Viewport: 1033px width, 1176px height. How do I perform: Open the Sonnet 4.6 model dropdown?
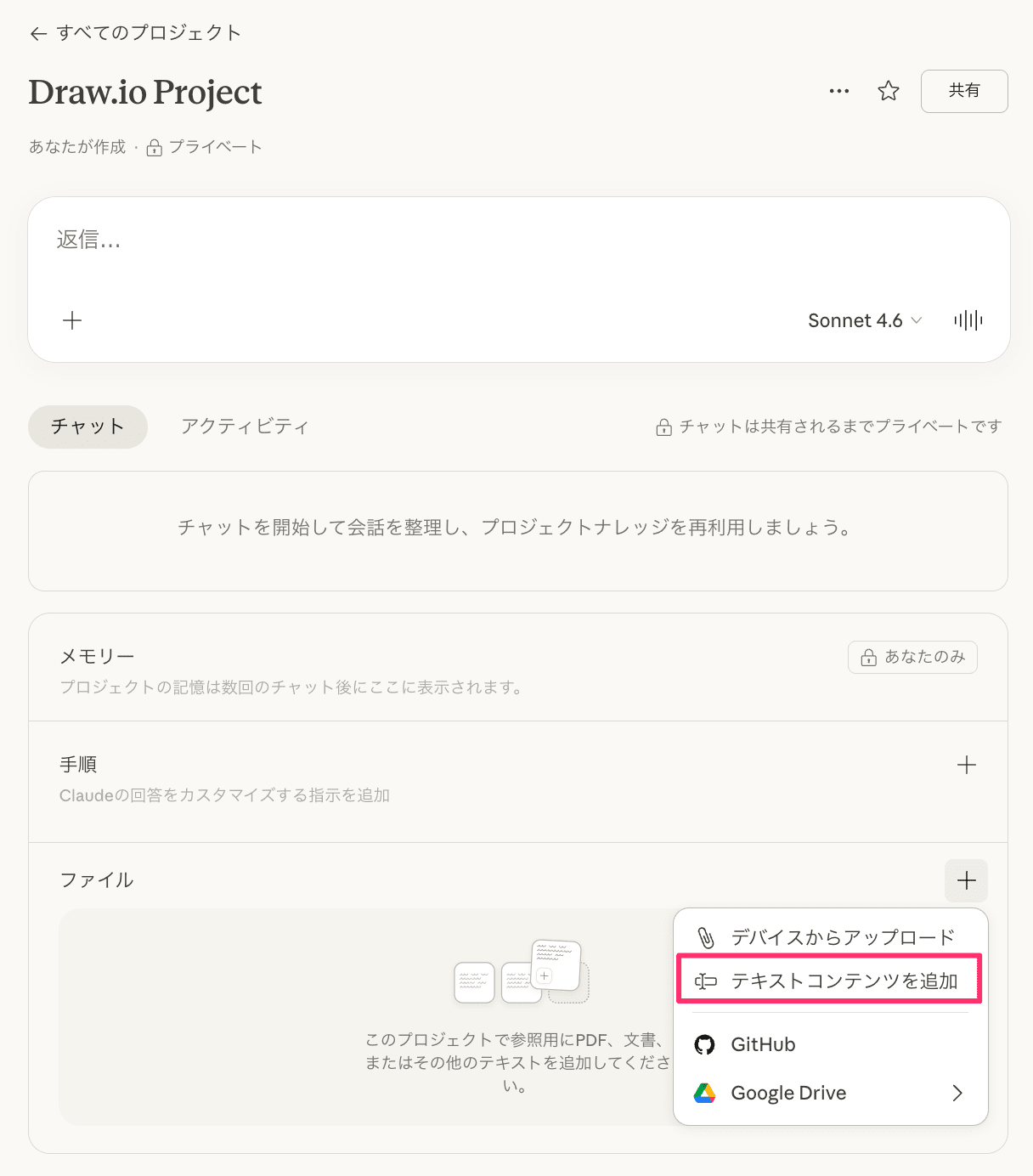click(x=864, y=320)
